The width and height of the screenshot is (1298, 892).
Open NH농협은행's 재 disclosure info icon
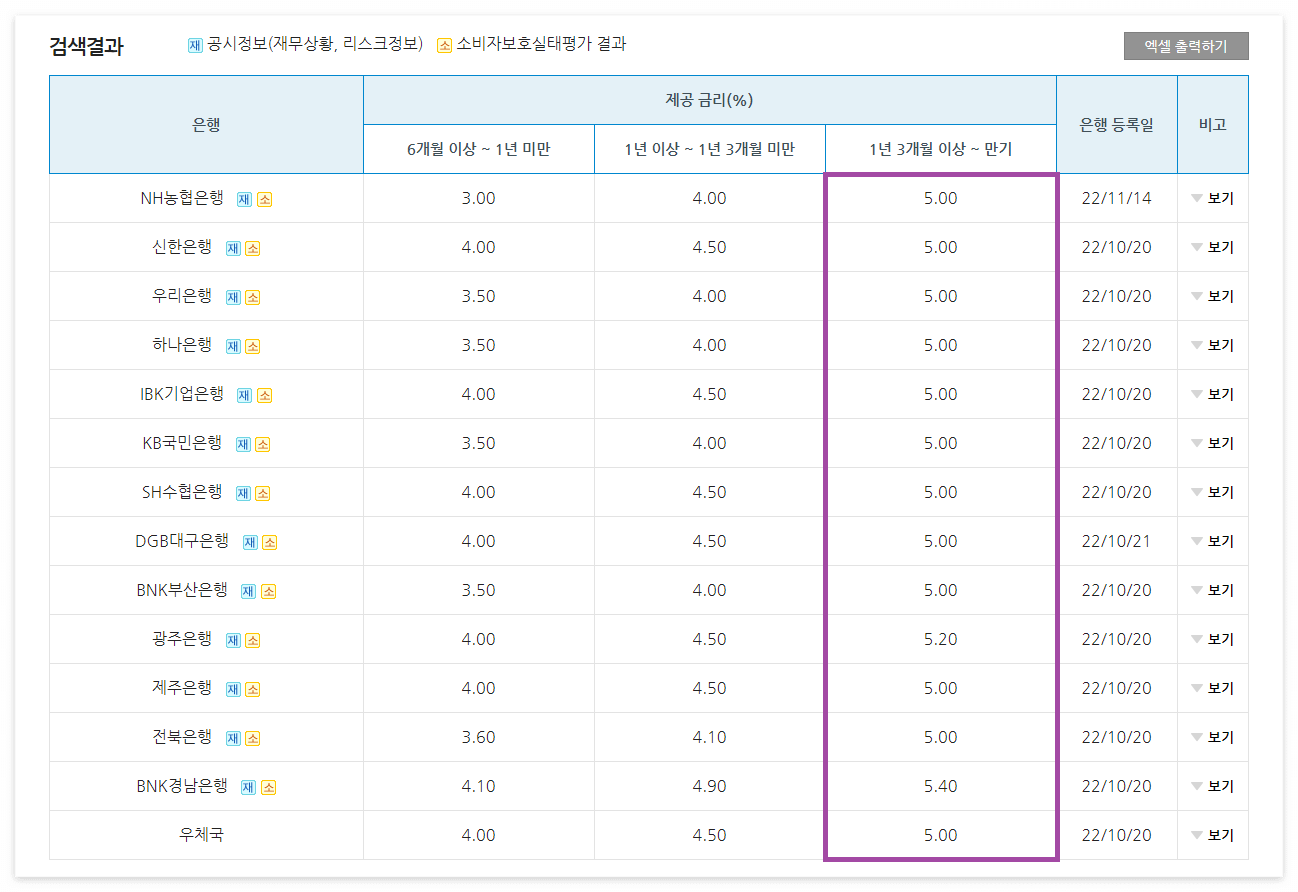(x=244, y=198)
